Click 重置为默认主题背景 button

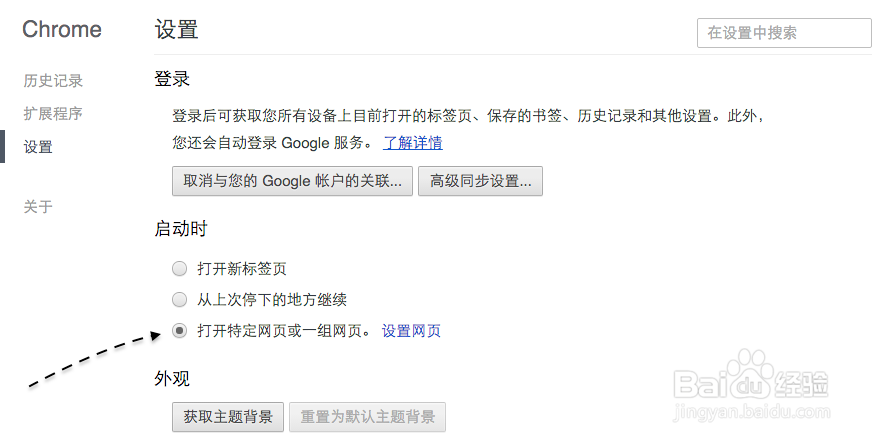click(x=367, y=417)
